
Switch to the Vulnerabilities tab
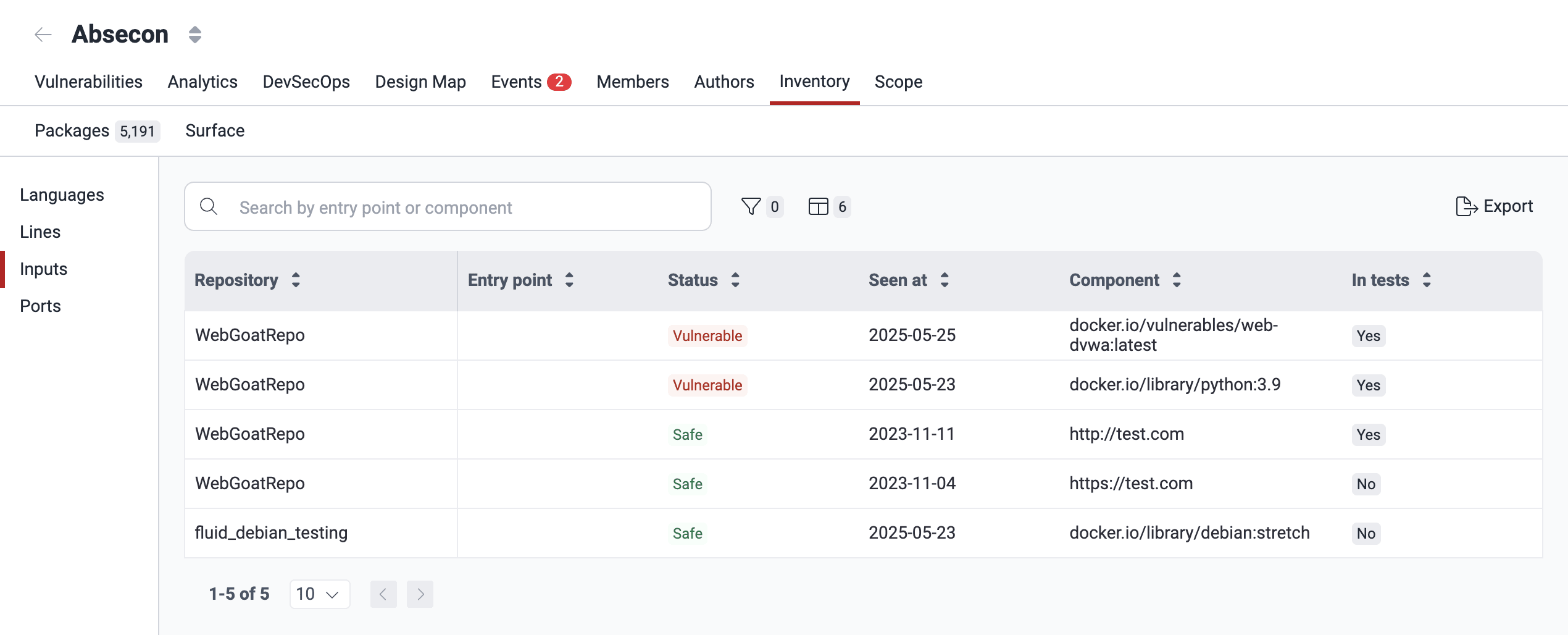(x=88, y=81)
